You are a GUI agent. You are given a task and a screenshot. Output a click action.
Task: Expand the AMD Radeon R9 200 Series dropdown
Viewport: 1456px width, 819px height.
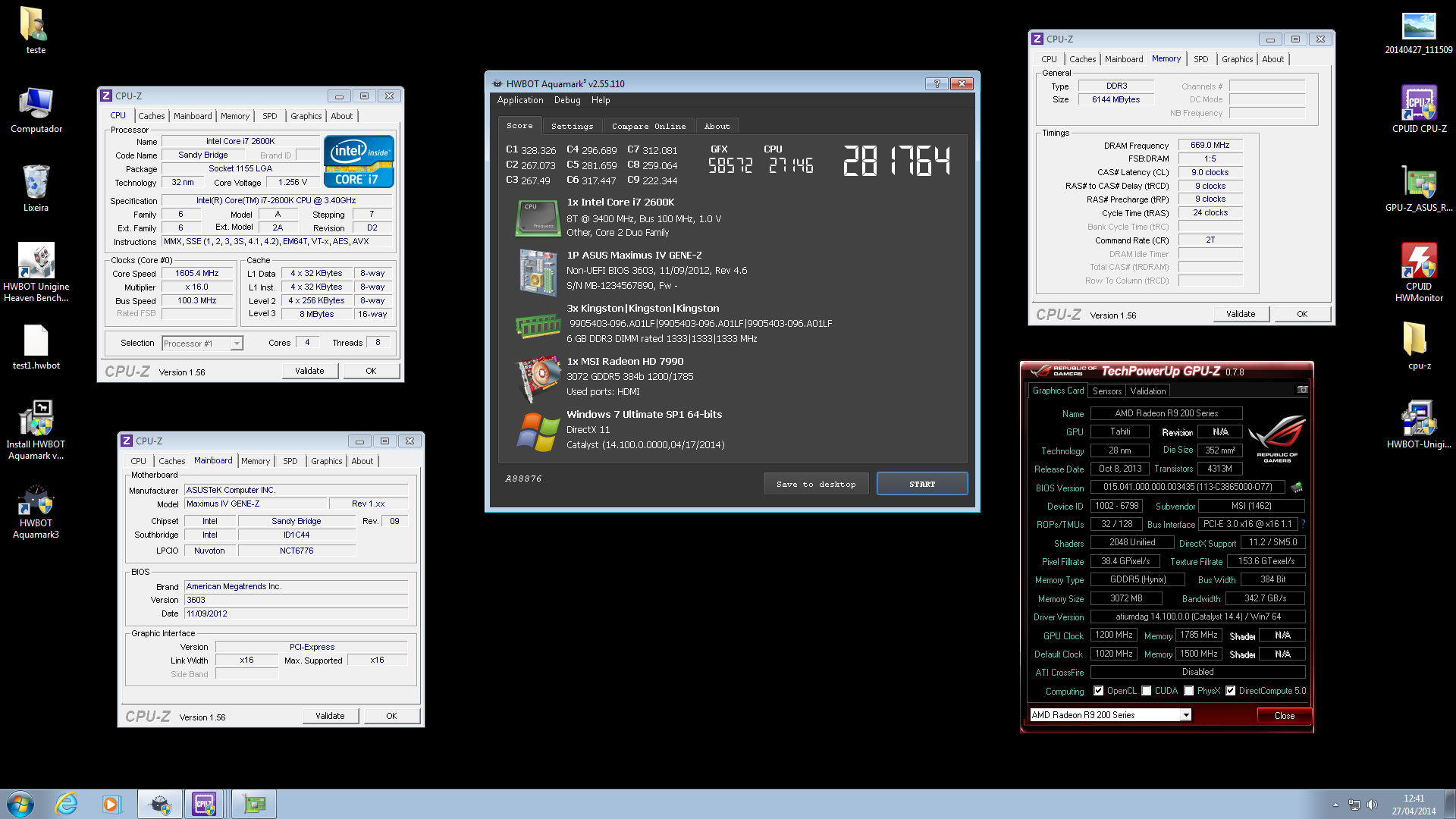click(x=1186, y=715)
